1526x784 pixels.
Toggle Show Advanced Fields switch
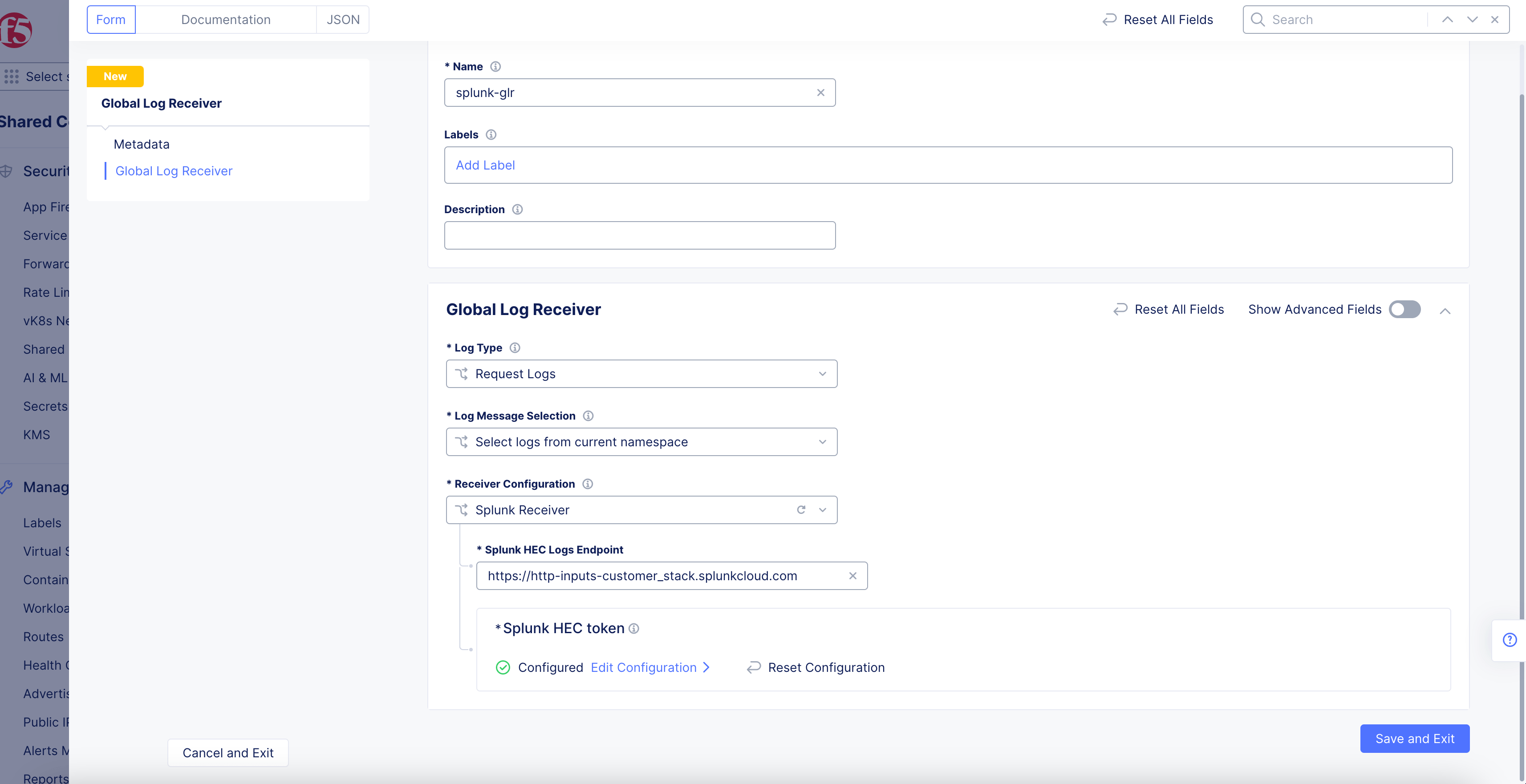[1404, 309]
